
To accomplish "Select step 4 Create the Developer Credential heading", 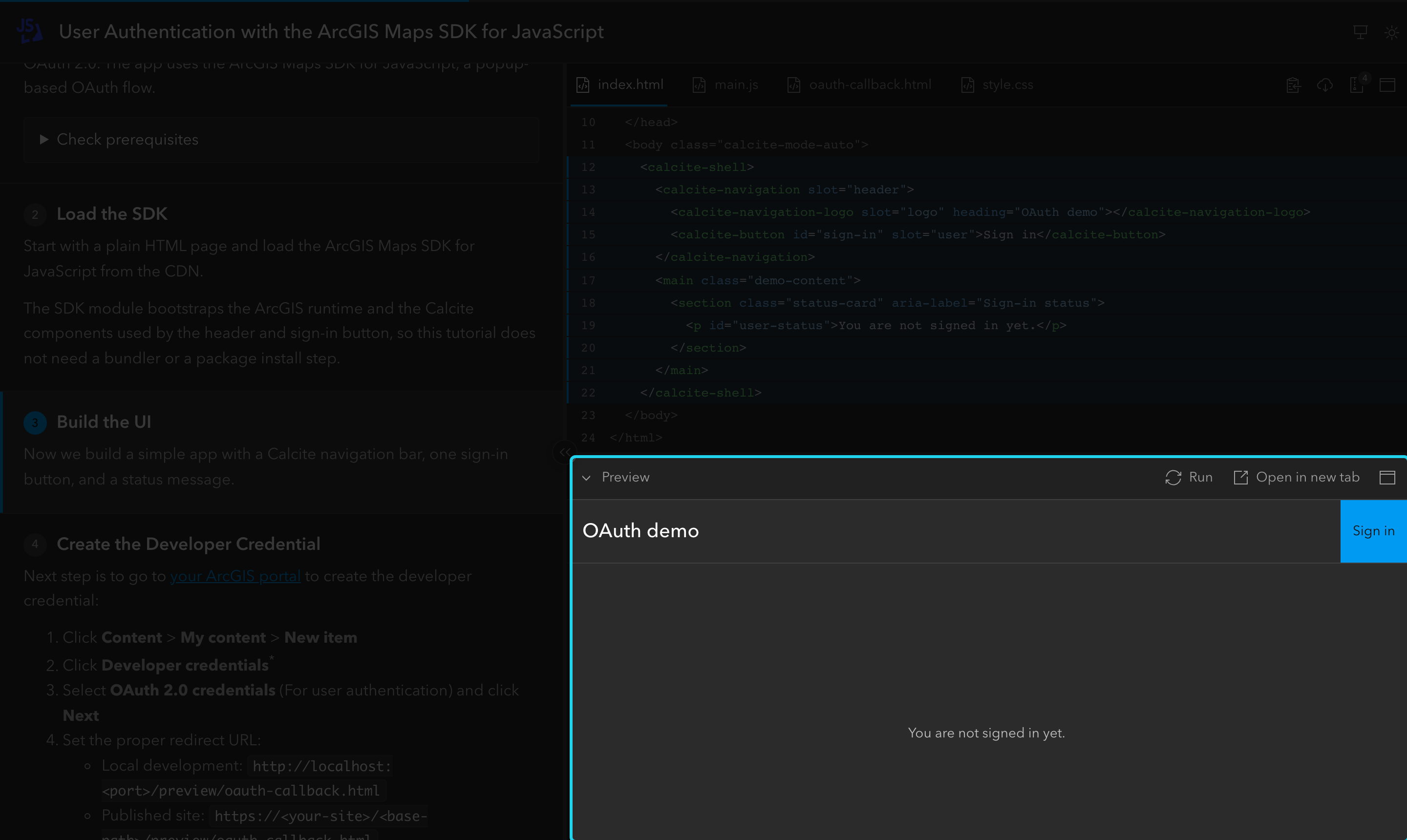I will pyautogui.click(x=189, y=544).
